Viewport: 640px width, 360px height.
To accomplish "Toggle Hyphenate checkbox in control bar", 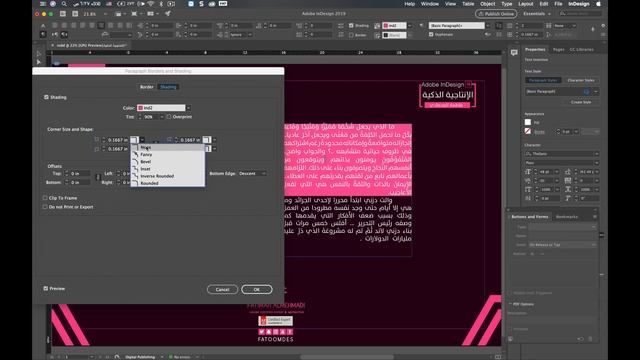I will pos(431,35).
